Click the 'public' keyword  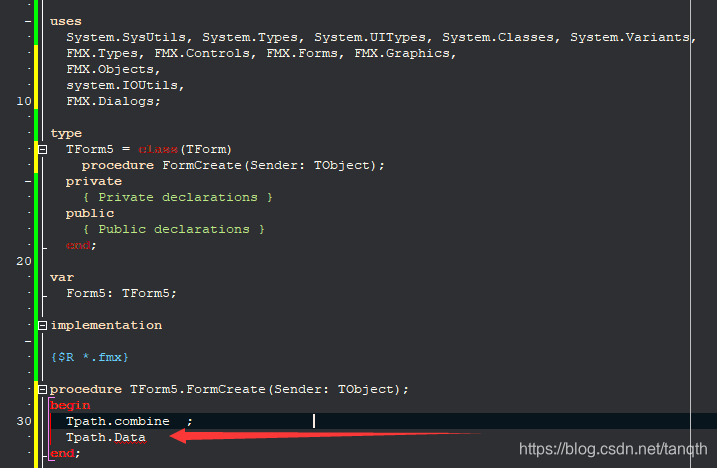coord(90,214)
